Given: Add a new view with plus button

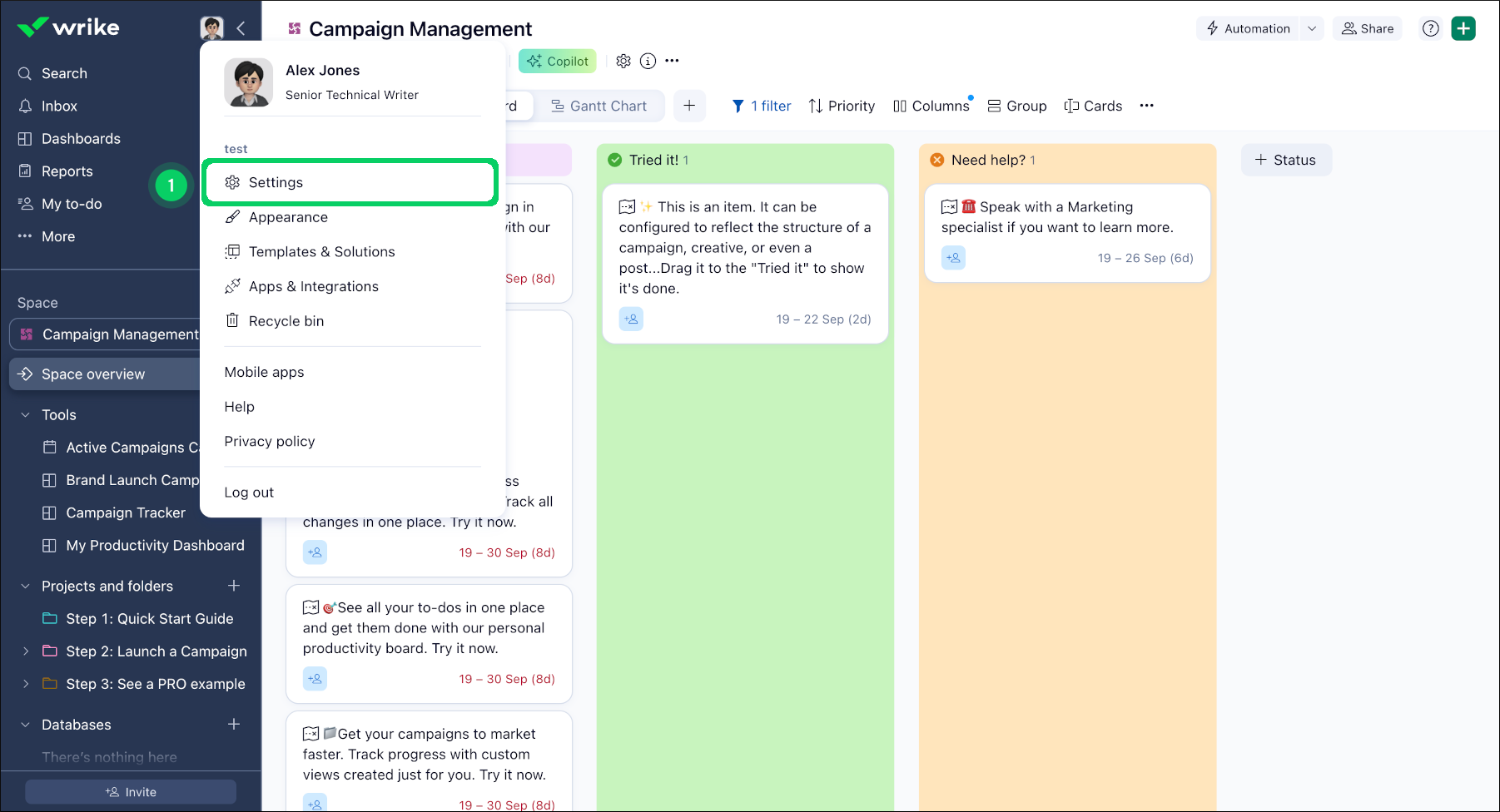Looking at the screenshot, I should [x=689, y=106].
